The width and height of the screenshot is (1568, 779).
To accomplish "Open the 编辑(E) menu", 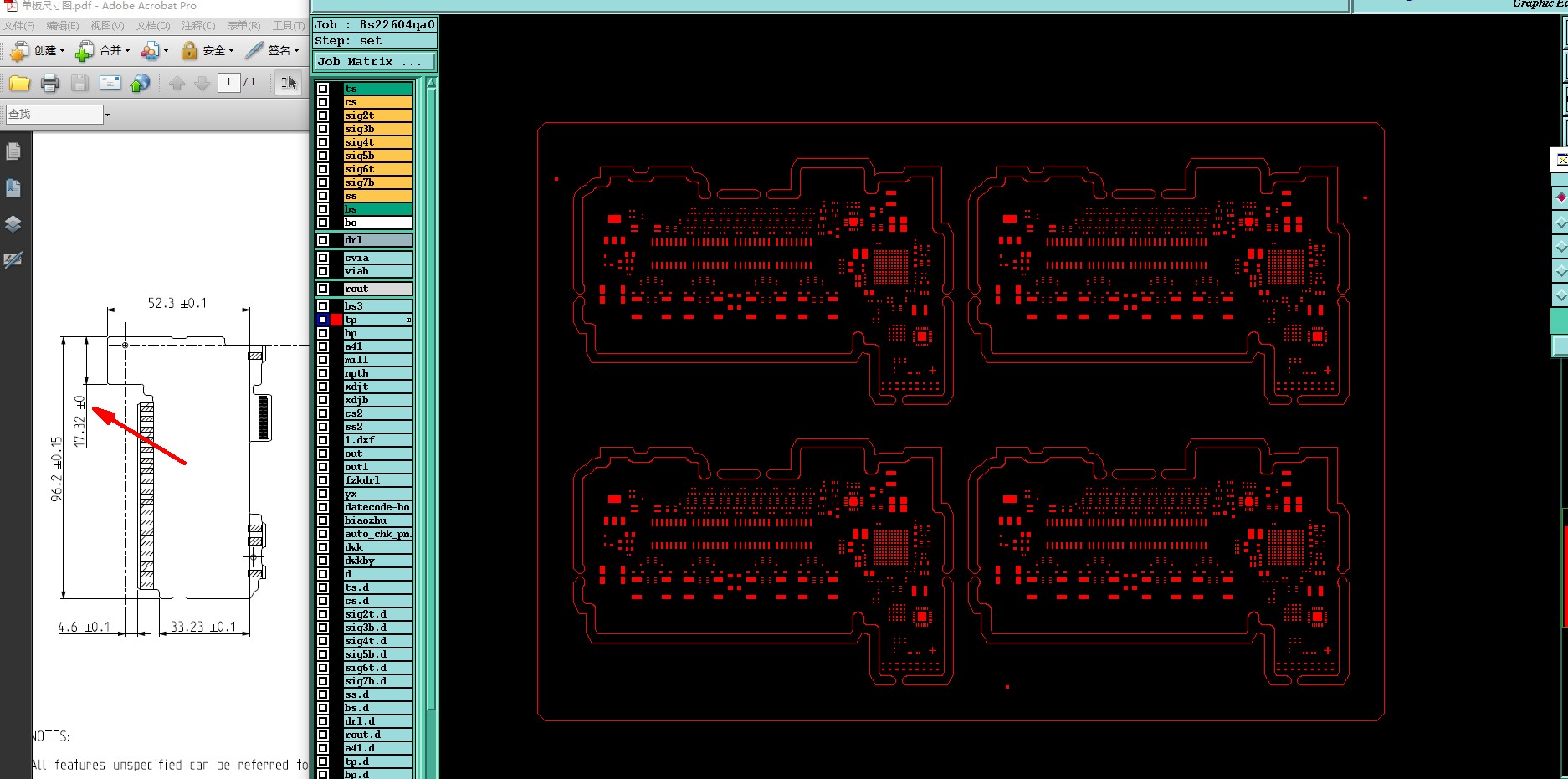I will point(63,26).
